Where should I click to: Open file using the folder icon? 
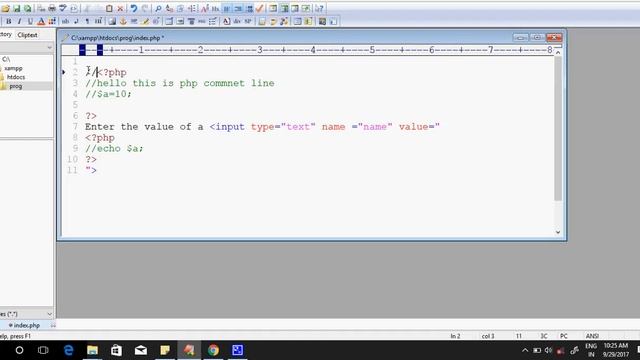pos(5,8)
